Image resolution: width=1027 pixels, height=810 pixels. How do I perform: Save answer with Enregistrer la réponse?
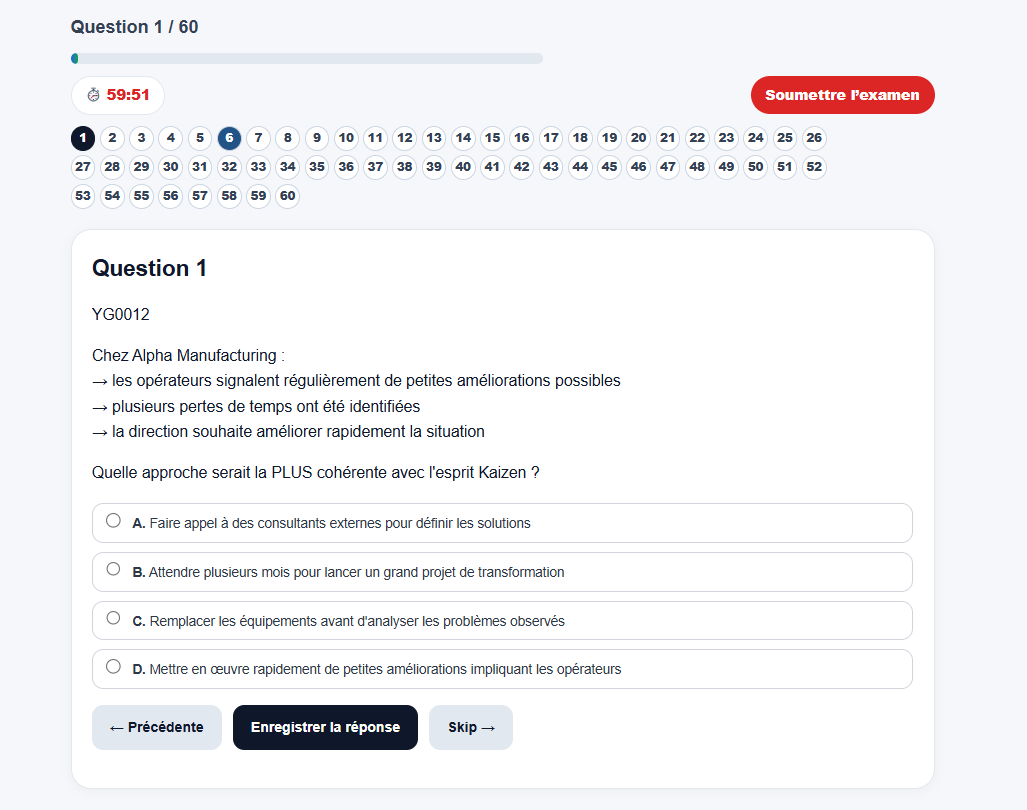(x=325, y=727)
